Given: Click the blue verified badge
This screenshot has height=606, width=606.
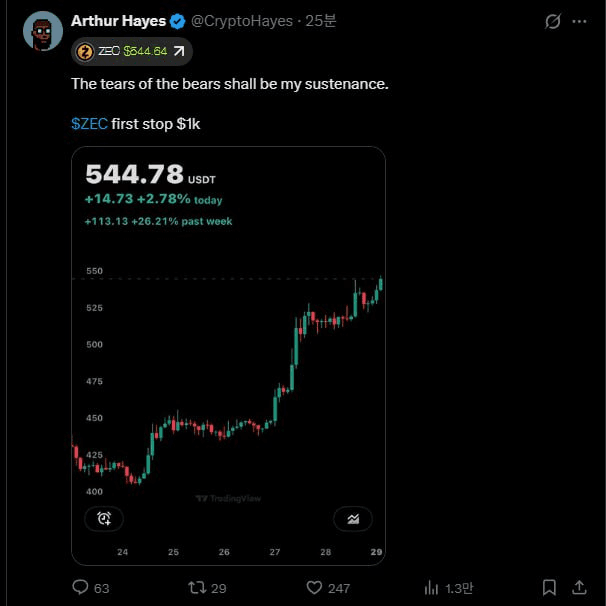Looking at the screenshot, I should [x=177, y=21].
